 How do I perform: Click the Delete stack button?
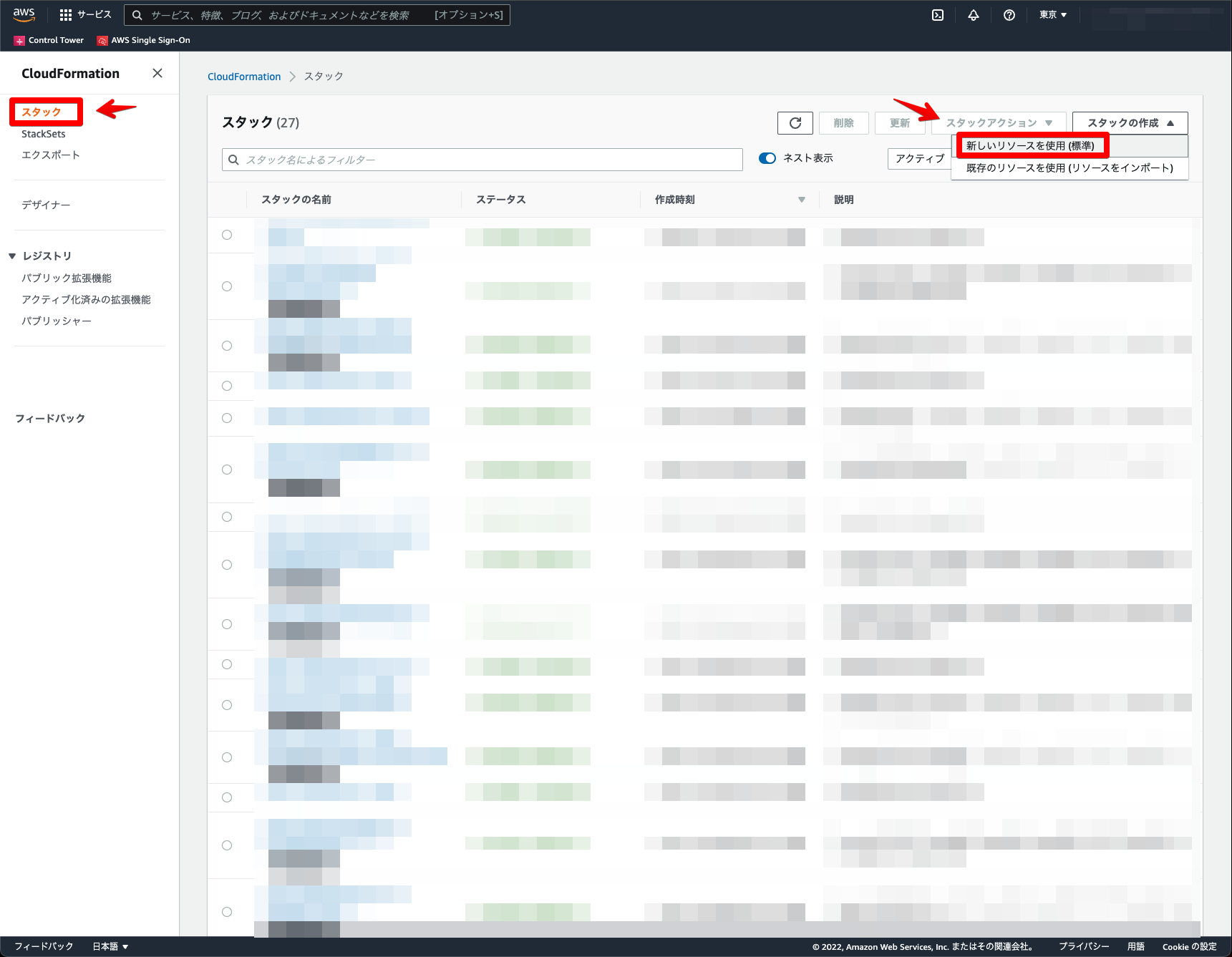point(844,123)
